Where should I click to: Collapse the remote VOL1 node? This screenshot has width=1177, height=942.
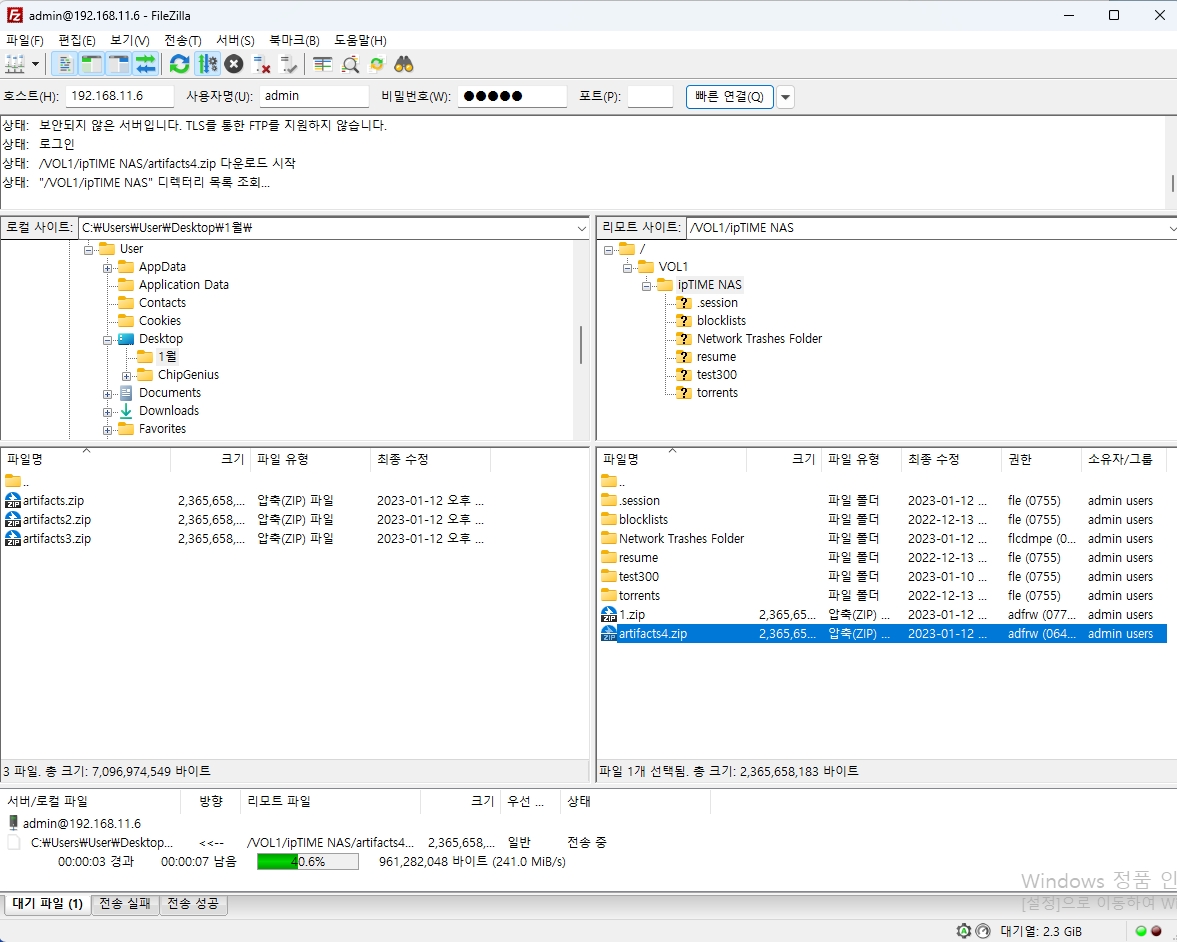point(627,268)
